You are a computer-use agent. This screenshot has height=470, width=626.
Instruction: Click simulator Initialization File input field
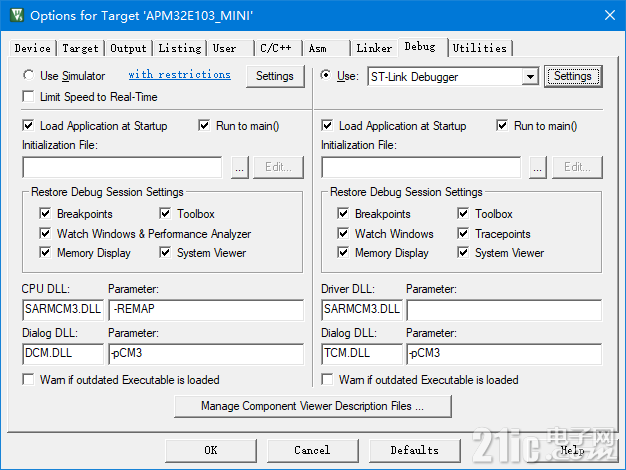click(122, 167)
